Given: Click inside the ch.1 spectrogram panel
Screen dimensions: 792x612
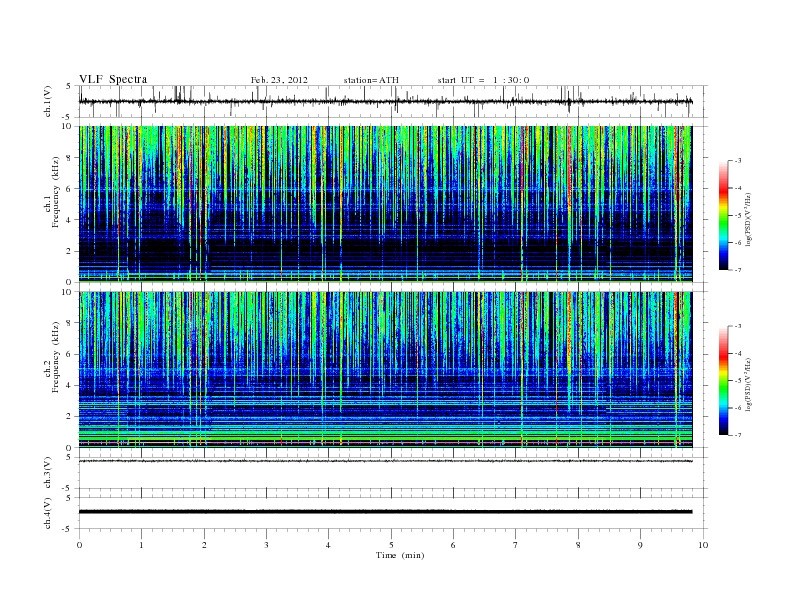Looking at the screenshot, I should [x=385, y=203].
